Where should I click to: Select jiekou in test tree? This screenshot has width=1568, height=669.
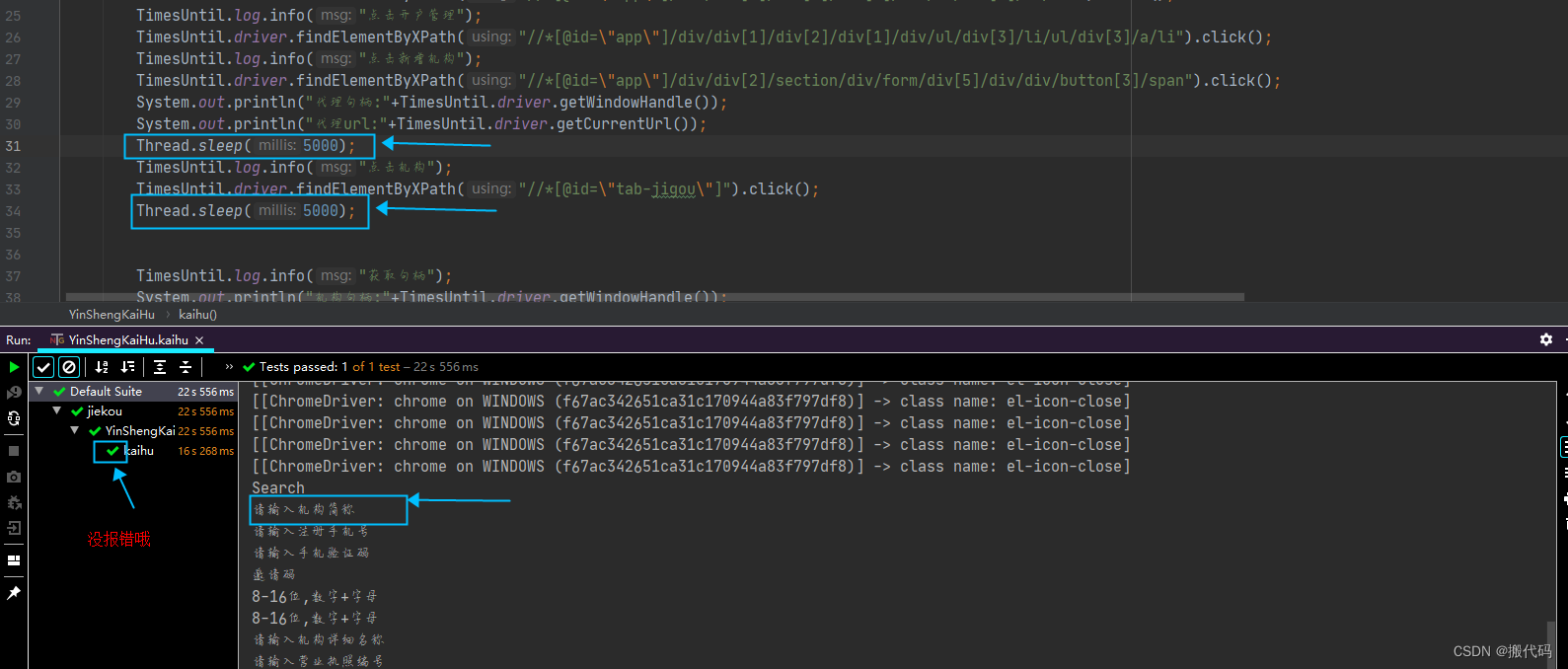105,411
